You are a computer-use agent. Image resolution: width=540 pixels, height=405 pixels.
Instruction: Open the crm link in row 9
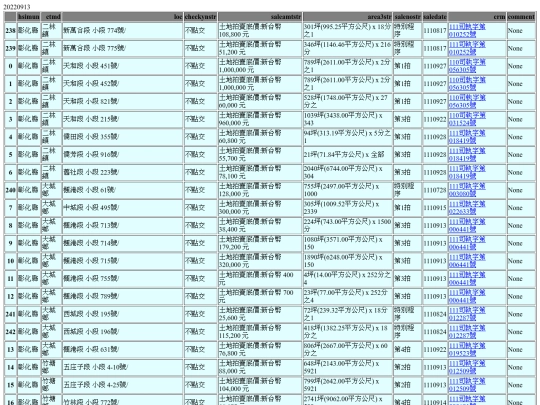tap(467, 243)
